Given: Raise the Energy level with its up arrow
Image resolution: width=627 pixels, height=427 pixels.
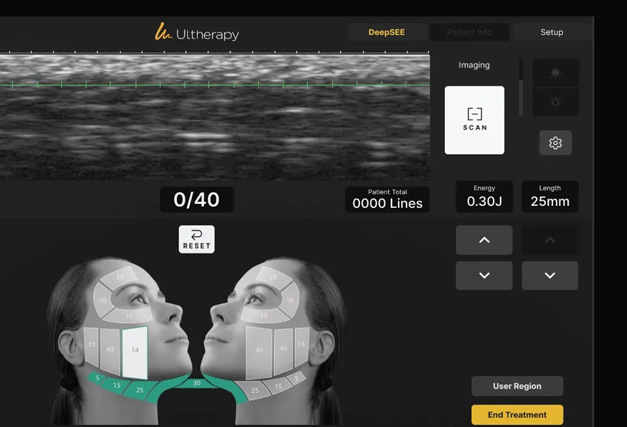Looking at the screenshot, I should point(484,240).
